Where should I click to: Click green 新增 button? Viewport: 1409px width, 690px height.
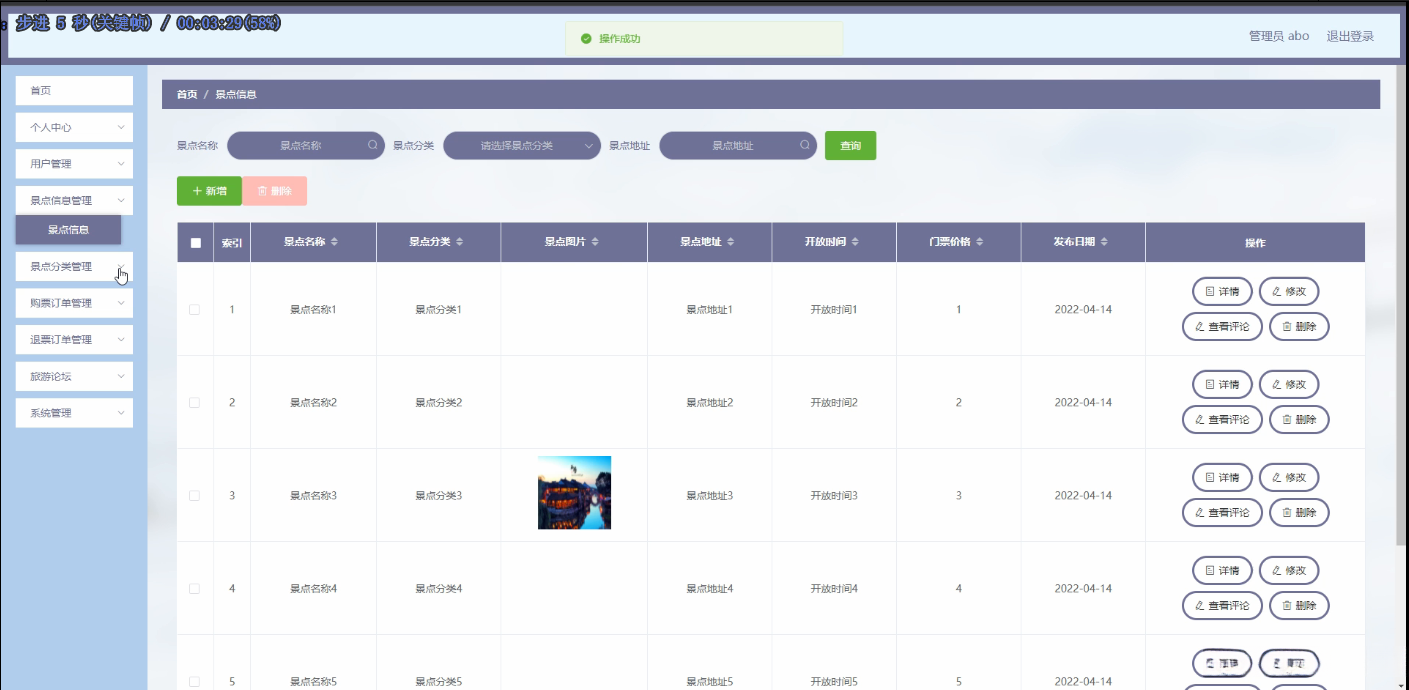[209, 191]
